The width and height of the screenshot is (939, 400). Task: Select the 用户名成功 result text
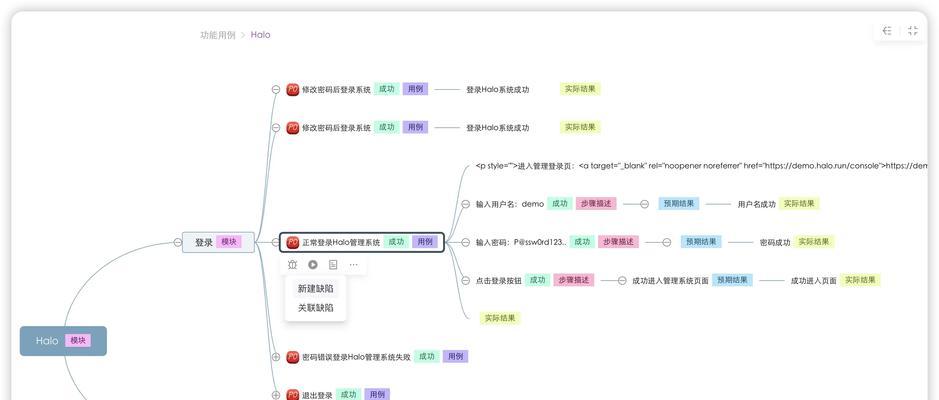click(756, 204)
